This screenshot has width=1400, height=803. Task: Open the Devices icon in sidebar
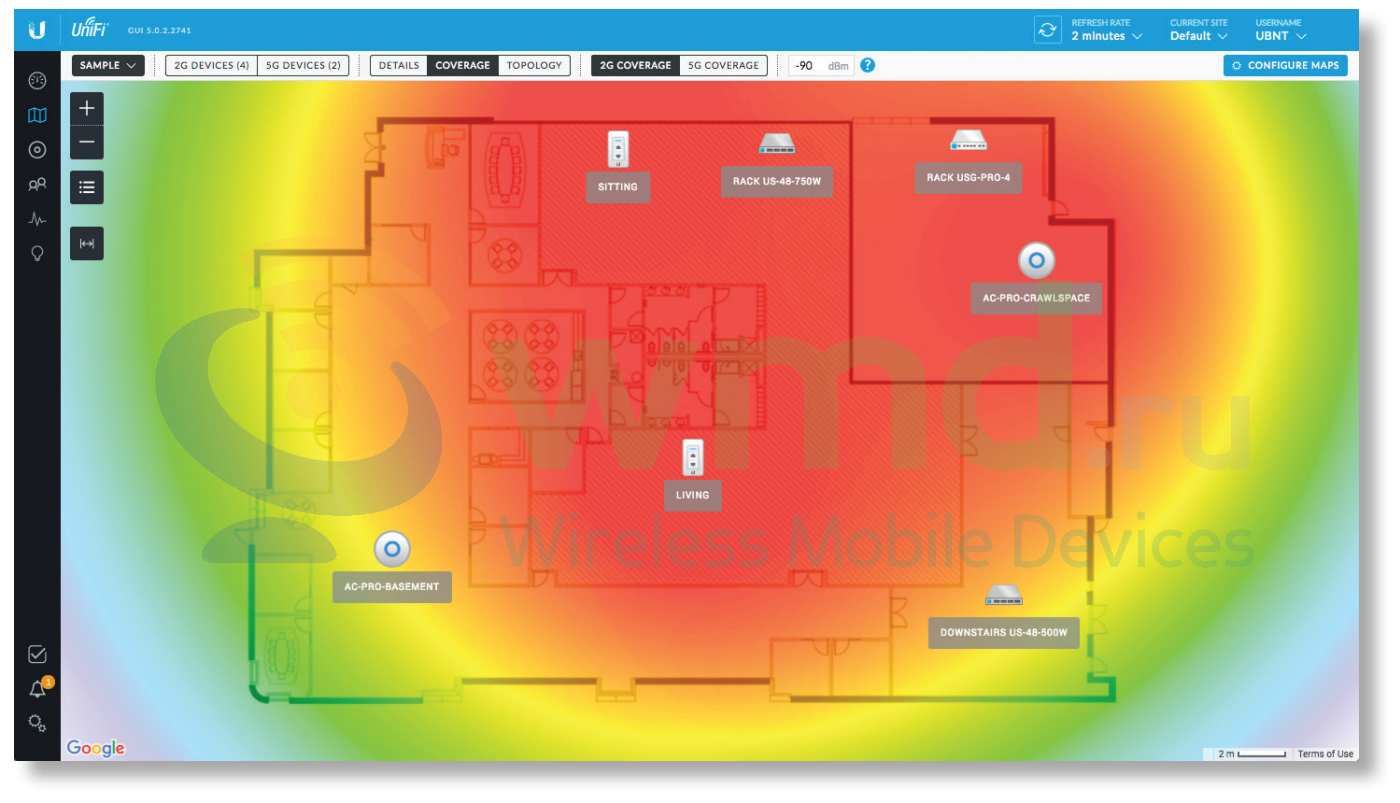tap(37, 150)
